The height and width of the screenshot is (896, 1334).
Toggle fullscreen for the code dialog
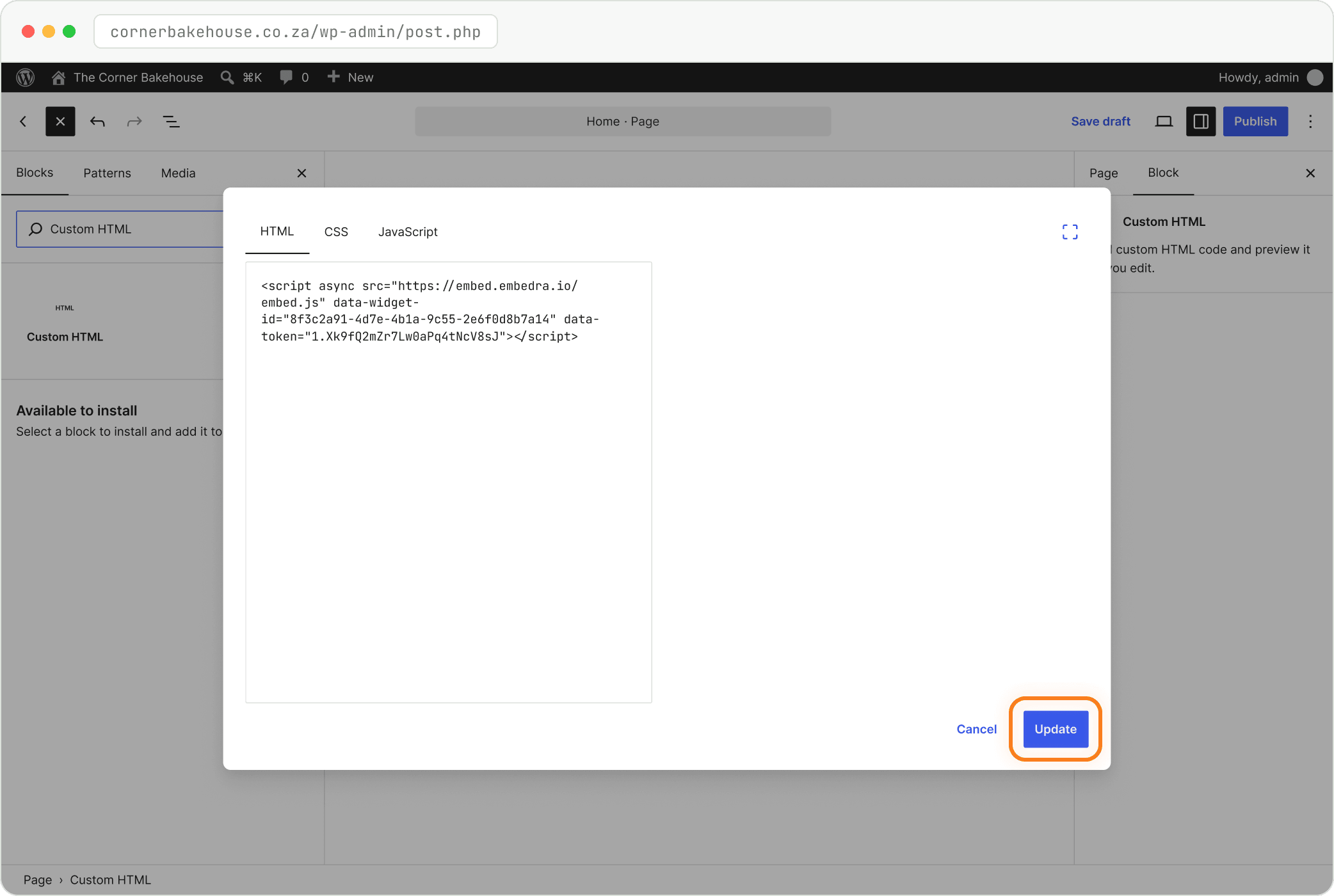[x=1070, y=232]
